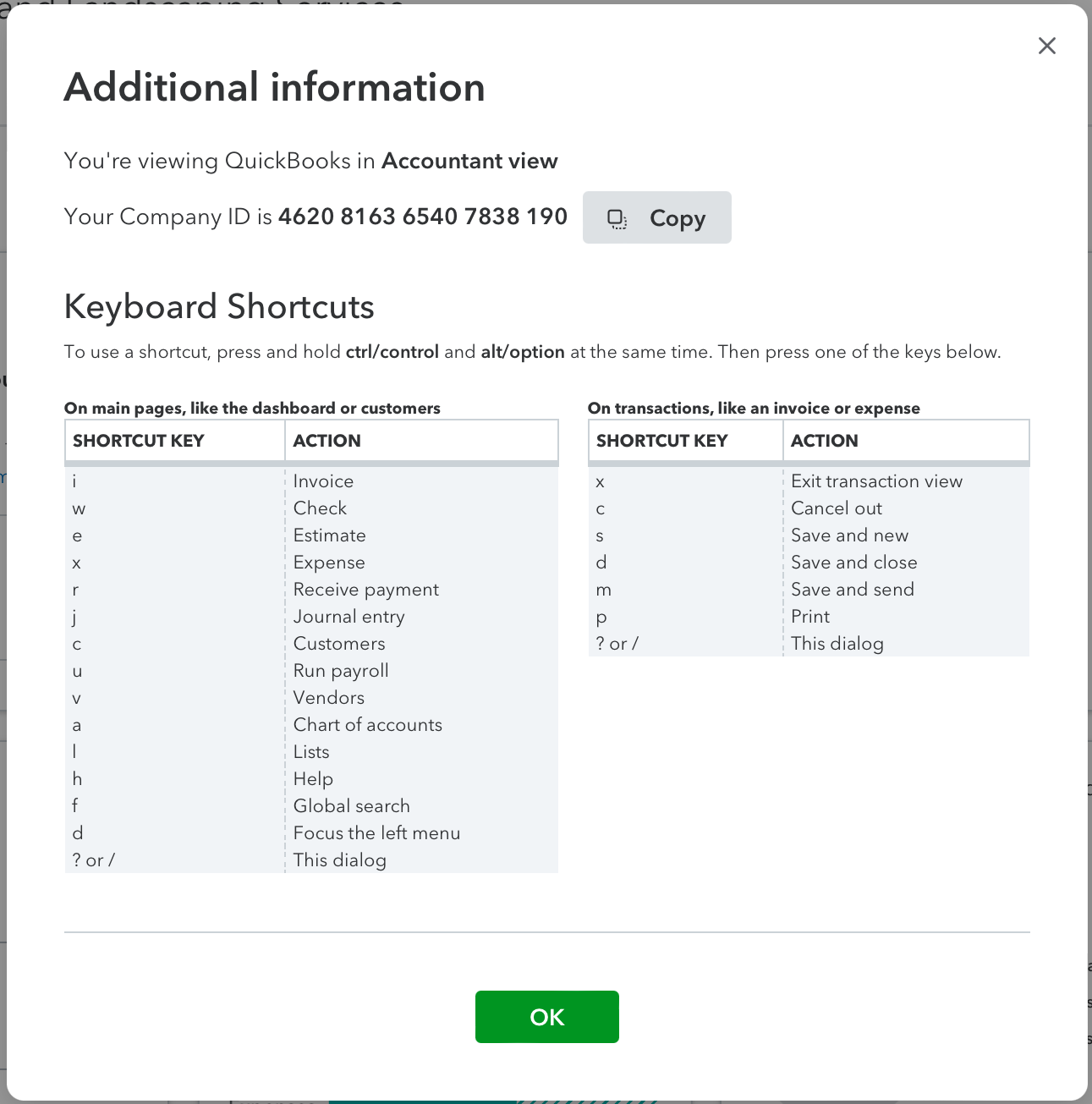Click the 'Save and send' action
The width and height of the screenshot is (1092, 1104).
(x=852, y=590)
